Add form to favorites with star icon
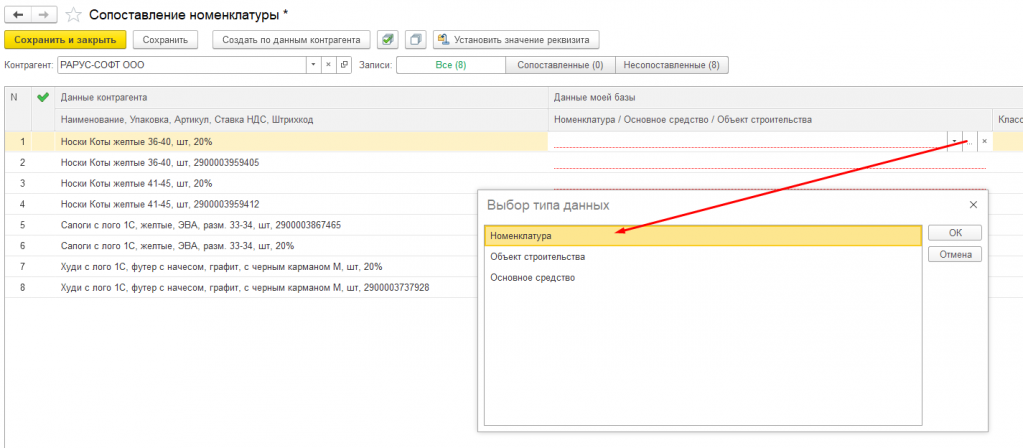The image size is (1023, 448). click(74, 15)
